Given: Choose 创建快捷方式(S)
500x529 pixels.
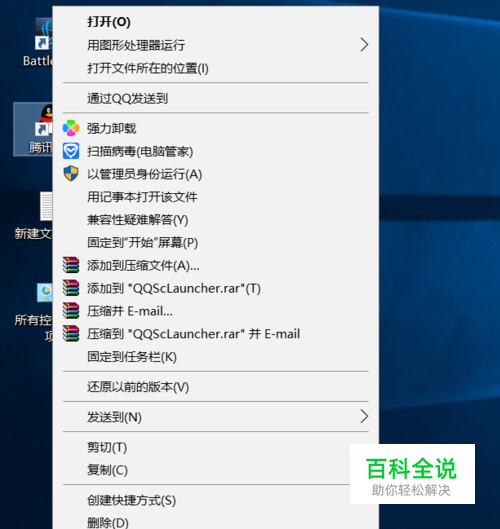Looking at the screenshot, I should click(x=216, y=500).
